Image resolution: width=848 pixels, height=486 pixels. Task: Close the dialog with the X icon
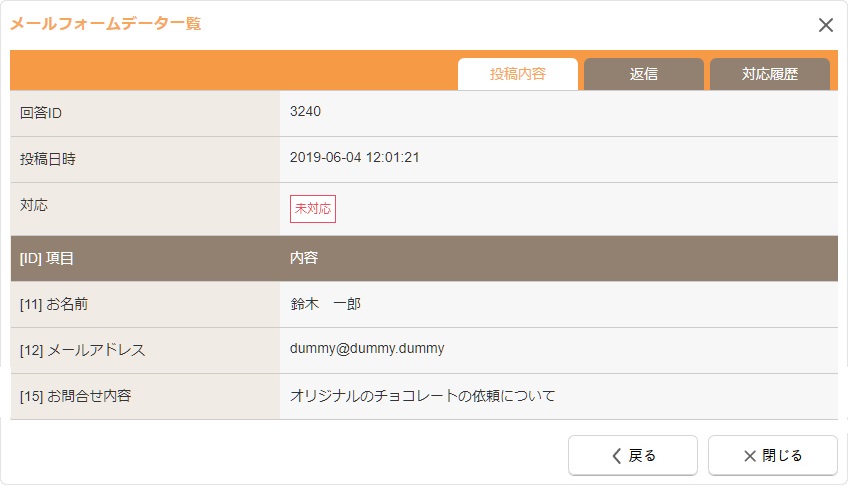(x=825, y=26)
